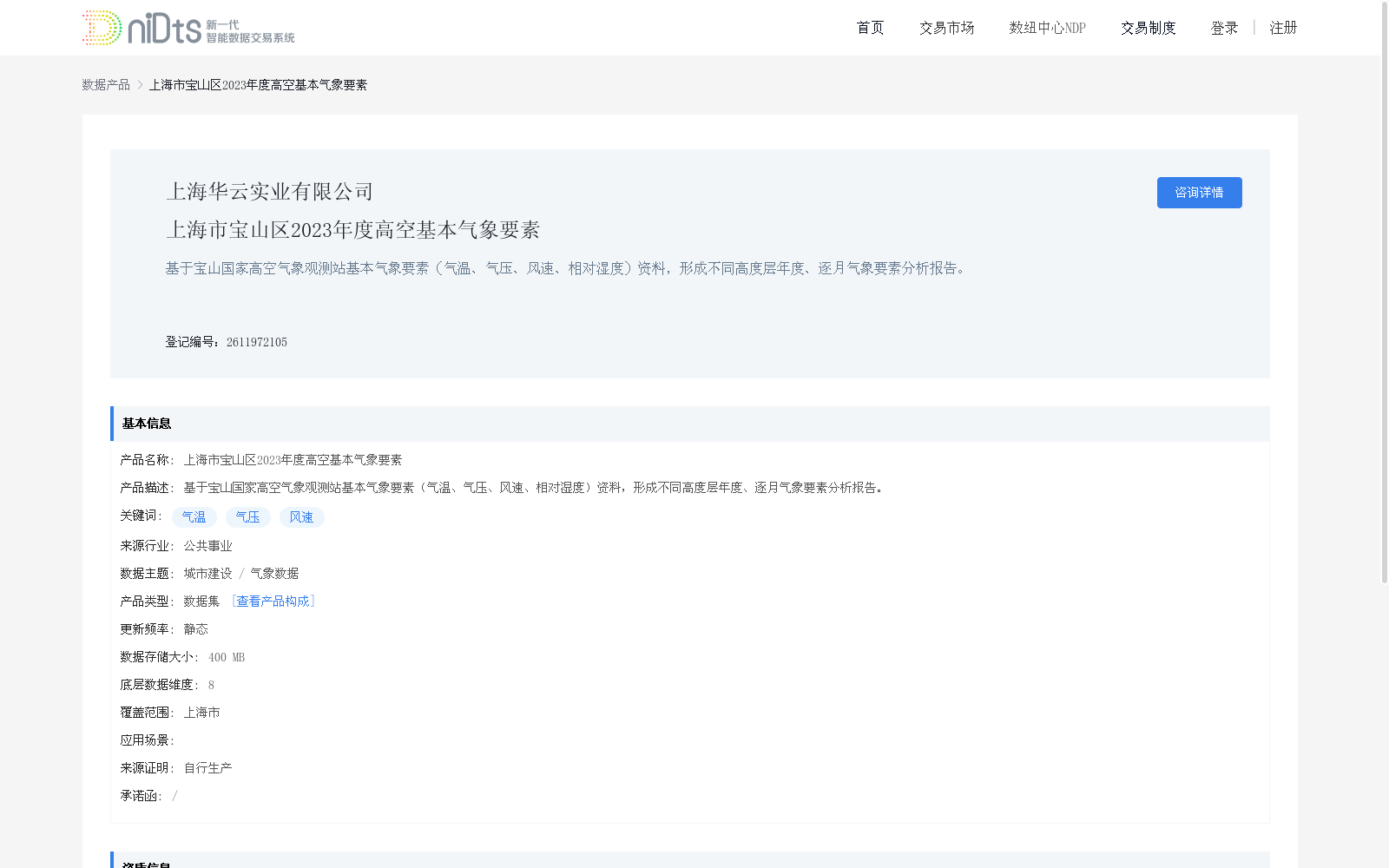The height and width of the screenshot is (868, 1389).
Task: Click the company name 上海华云实业有限公司
Action: (270, 192)
